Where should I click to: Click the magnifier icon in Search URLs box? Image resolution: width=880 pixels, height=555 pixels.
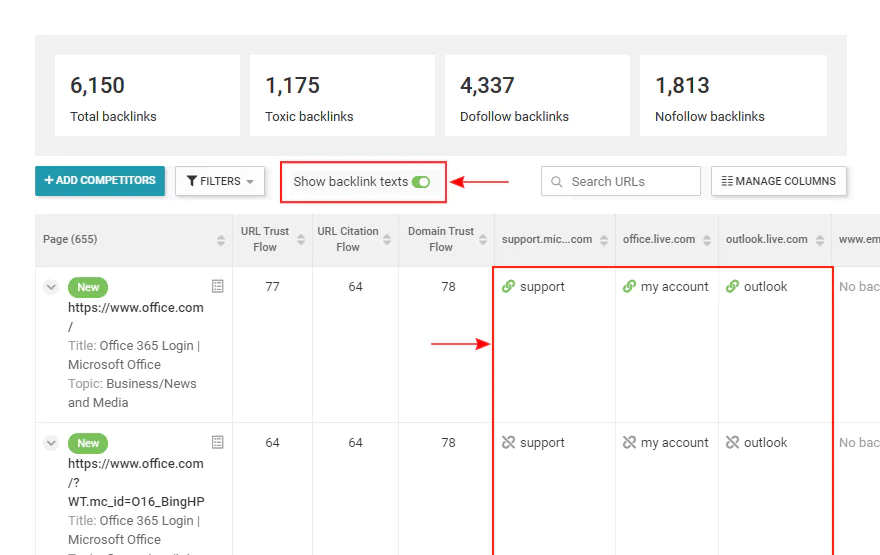556,182
